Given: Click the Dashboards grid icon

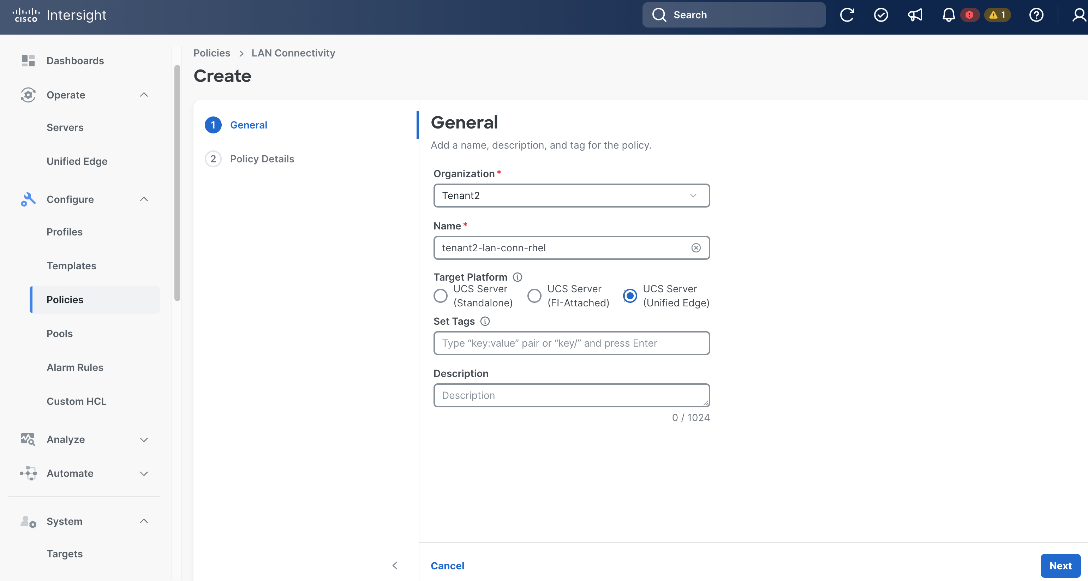Looking at the screenshot, I should pos(28,60).
